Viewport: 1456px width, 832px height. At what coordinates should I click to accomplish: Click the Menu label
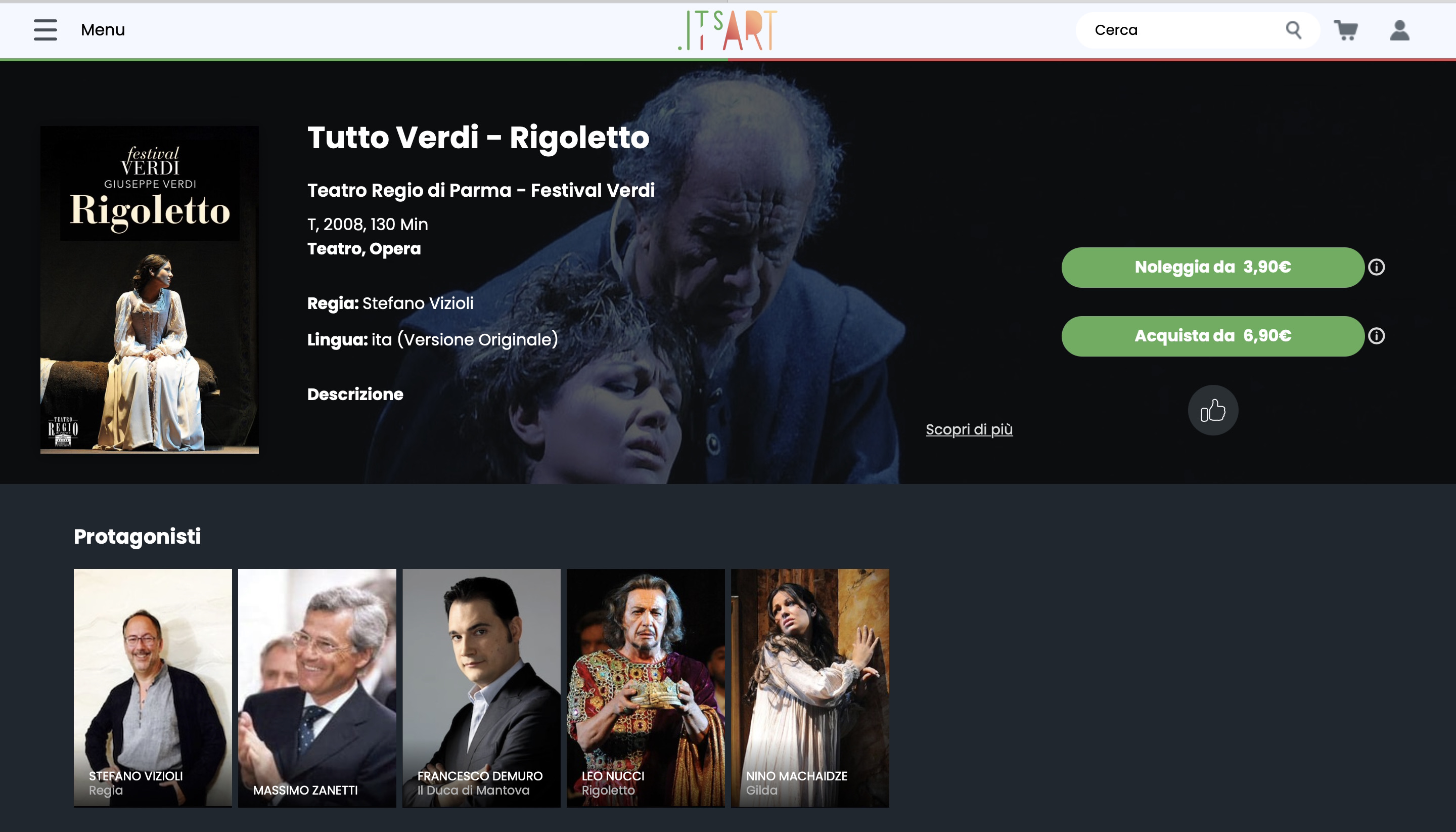click(103, 30)
